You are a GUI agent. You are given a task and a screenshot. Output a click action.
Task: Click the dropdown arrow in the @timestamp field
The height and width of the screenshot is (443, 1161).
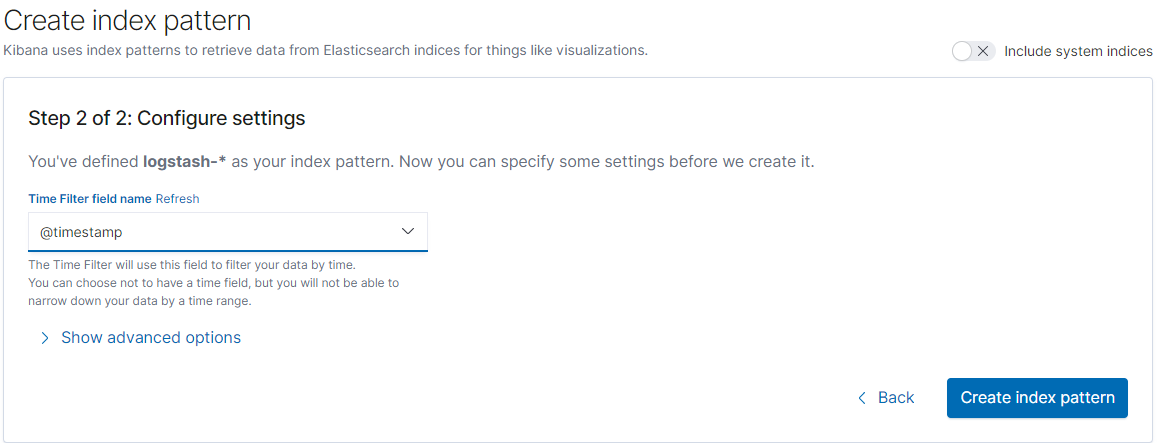408,231
